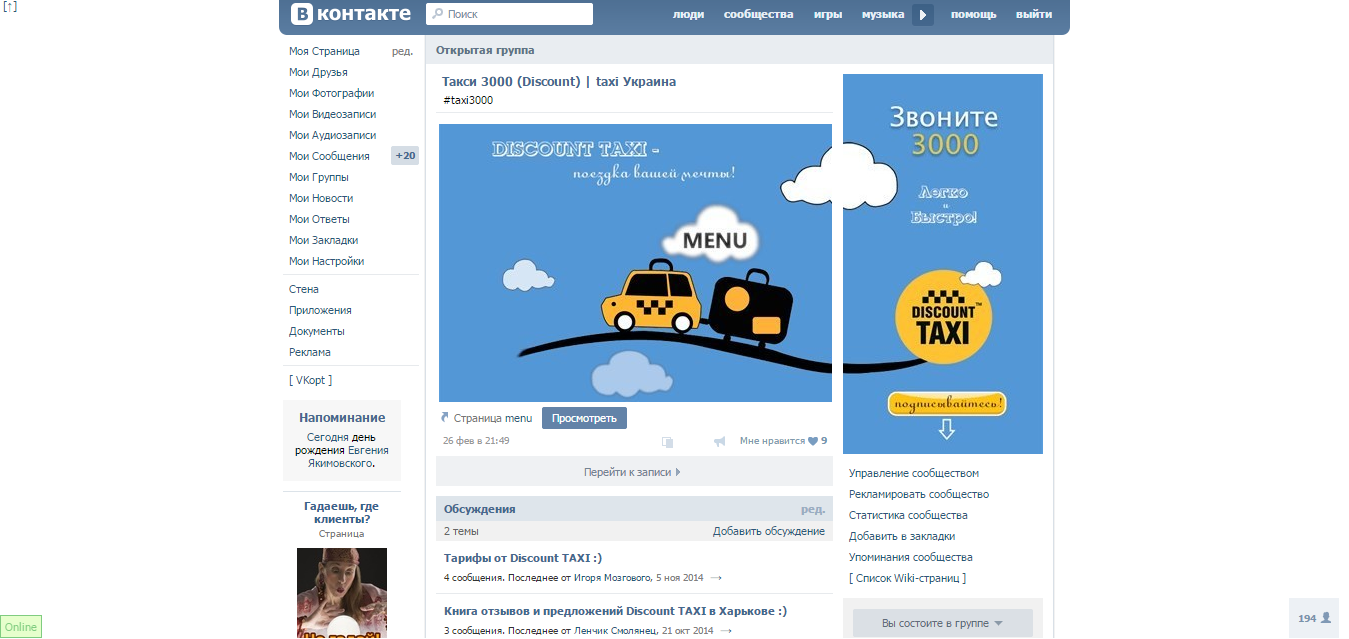Open the музыка header menu
The height and width of the screenshot is (639, 1349).
point(883,14)
